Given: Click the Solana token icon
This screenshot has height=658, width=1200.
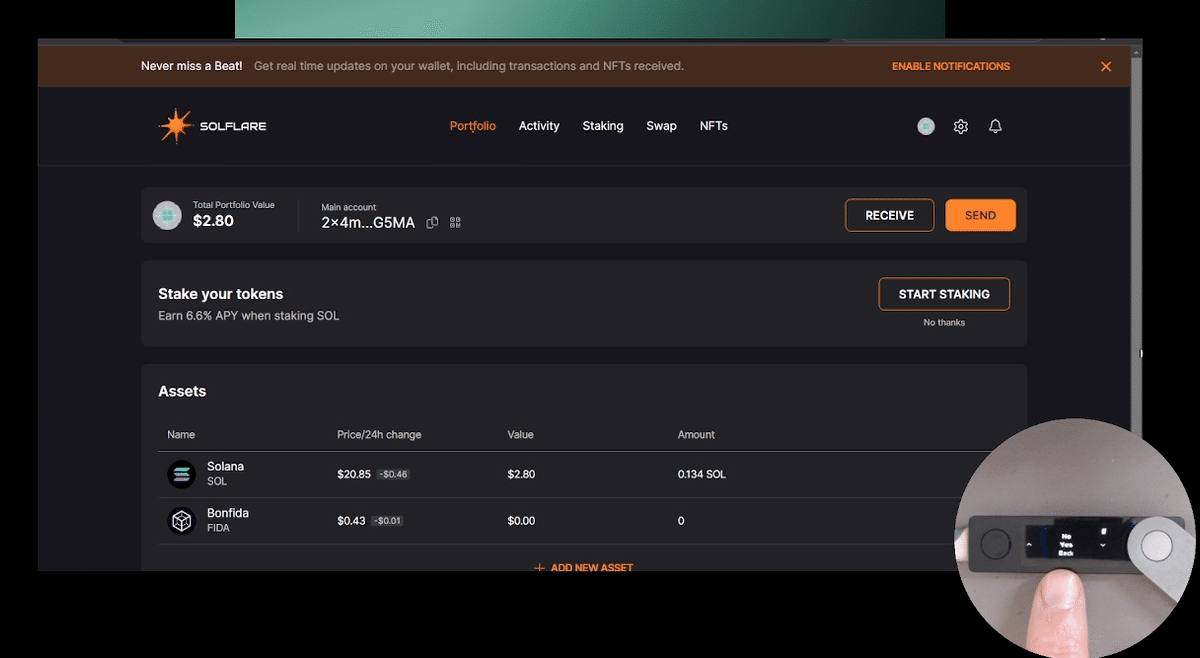Looking at the screenshot, I should 181,474.
